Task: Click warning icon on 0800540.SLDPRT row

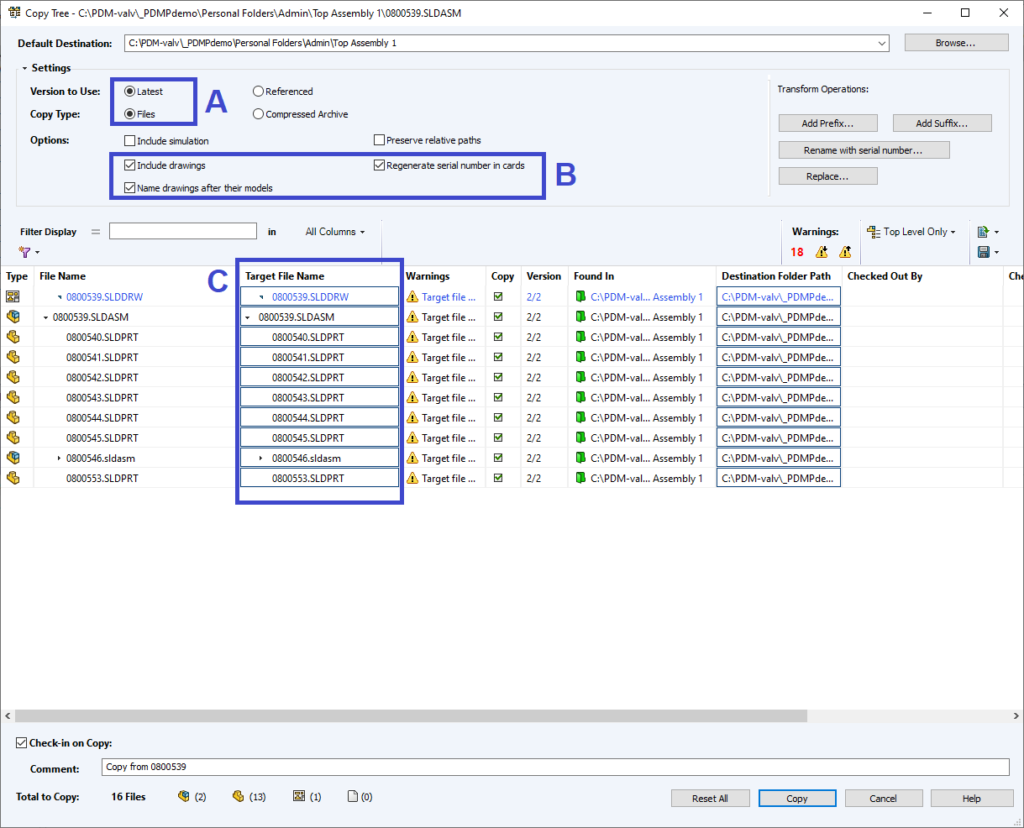Action: 412,338
